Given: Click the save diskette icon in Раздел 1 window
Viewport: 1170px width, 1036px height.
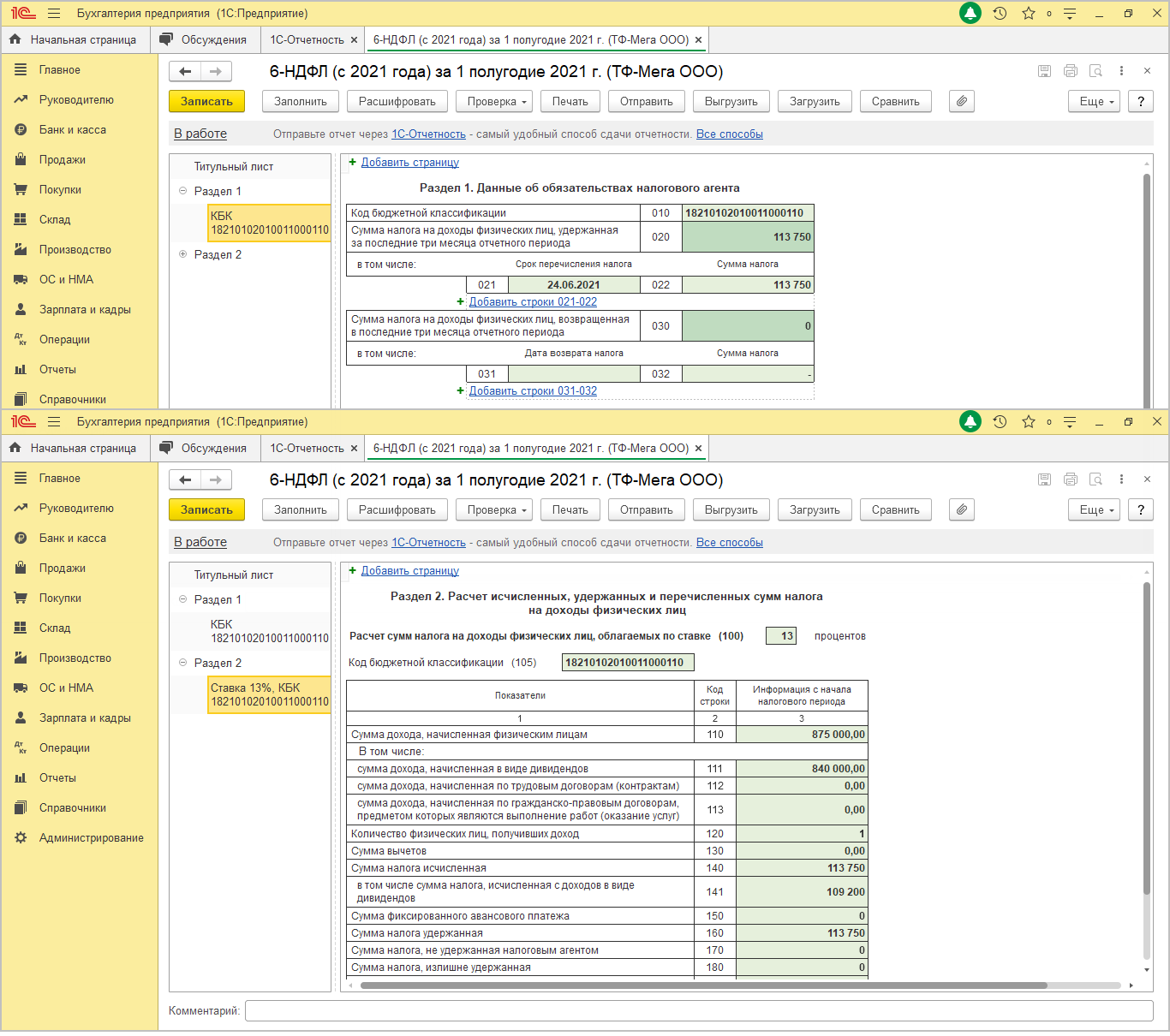Looking at the screenshot, I should (x=1044, y=71).
